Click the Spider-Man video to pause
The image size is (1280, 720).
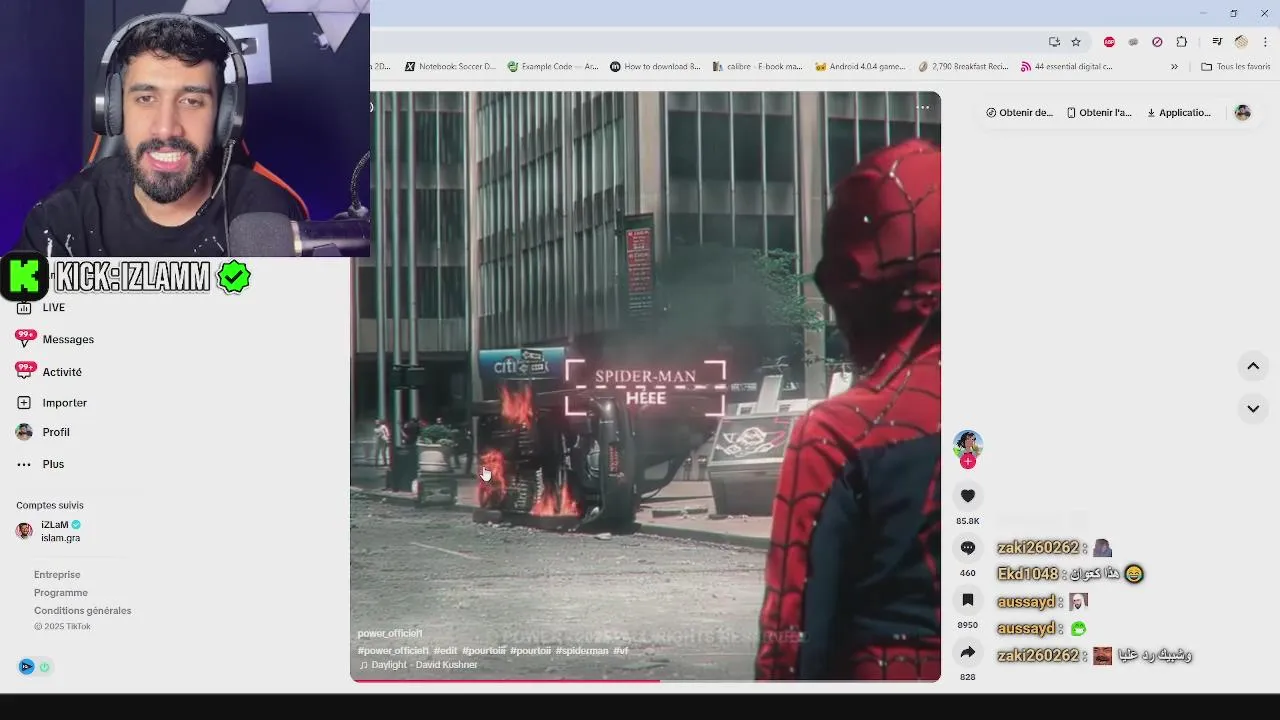point(645,386)
